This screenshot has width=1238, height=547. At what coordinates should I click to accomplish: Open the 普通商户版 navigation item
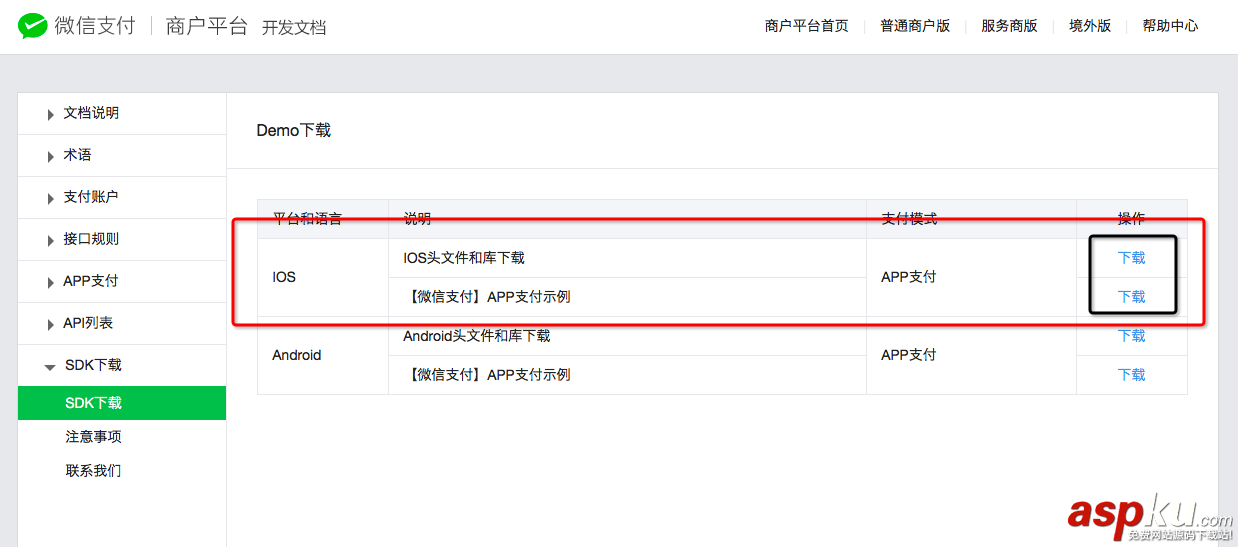tap(915, 26)
